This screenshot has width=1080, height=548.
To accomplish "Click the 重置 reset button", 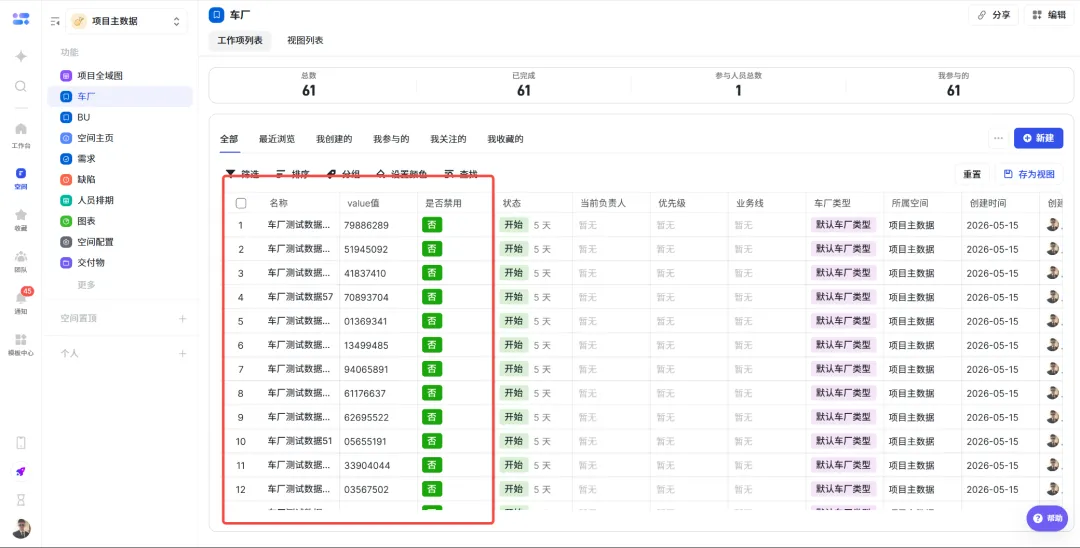I will click(x=972, y=174).
